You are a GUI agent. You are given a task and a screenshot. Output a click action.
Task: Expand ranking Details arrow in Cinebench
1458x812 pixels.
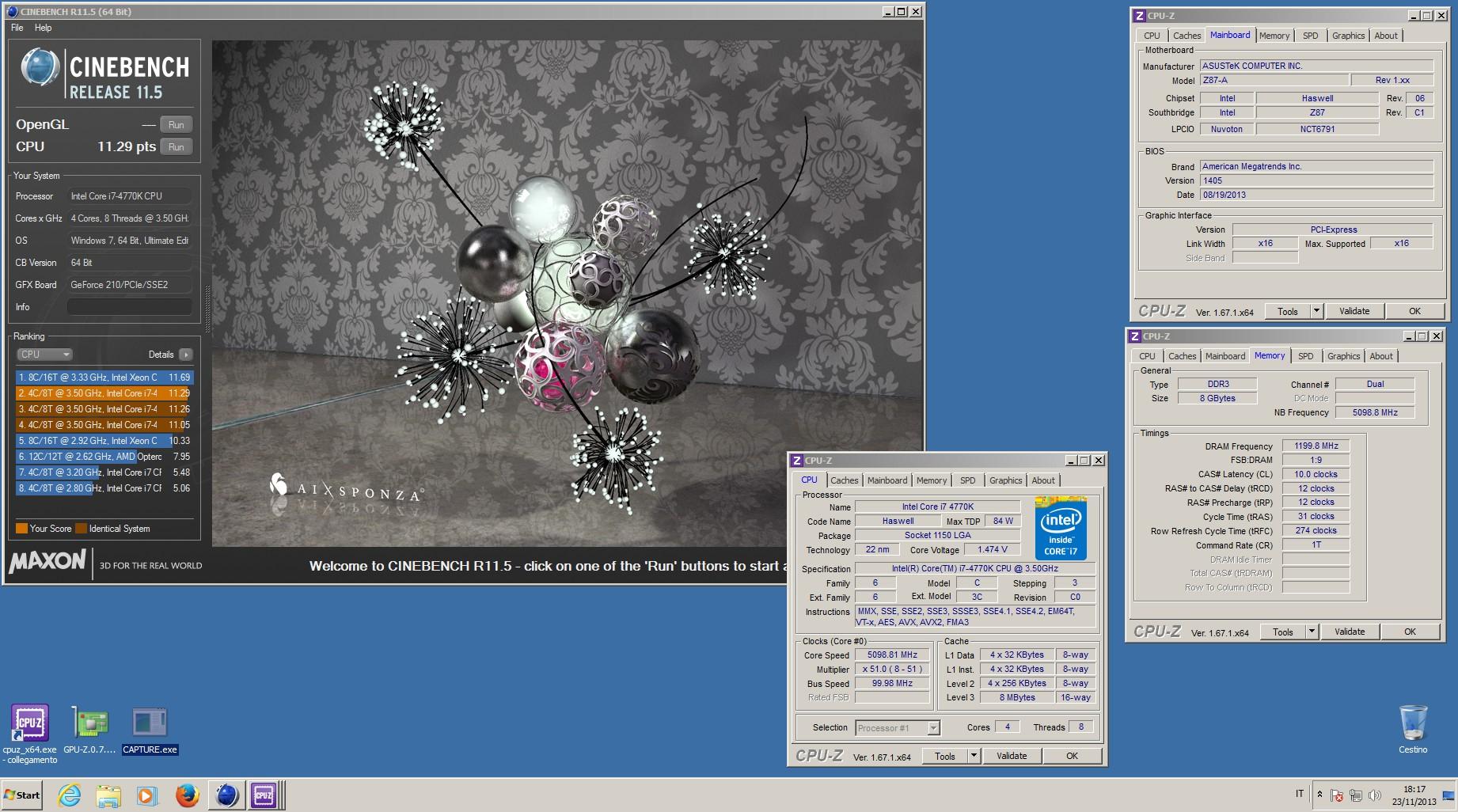(186, 355)
